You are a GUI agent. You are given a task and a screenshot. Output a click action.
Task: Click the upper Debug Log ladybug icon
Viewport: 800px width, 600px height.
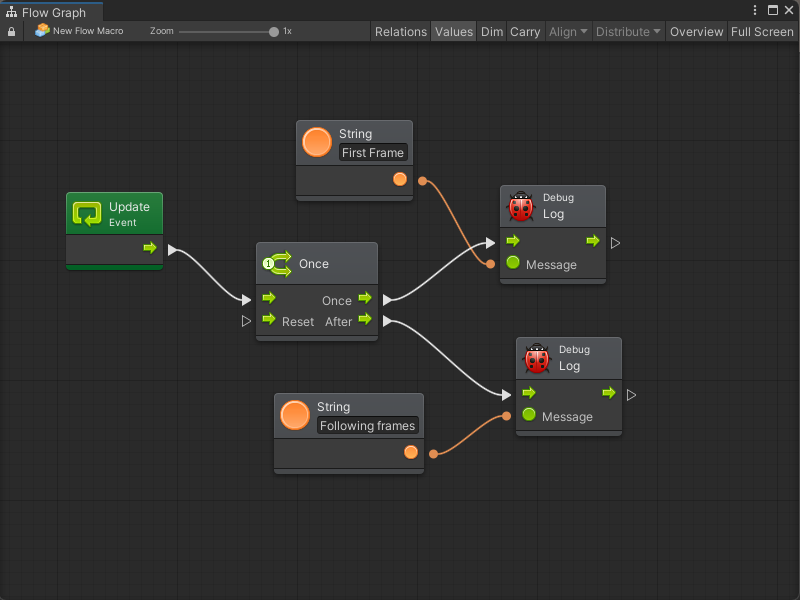point(521,207)
